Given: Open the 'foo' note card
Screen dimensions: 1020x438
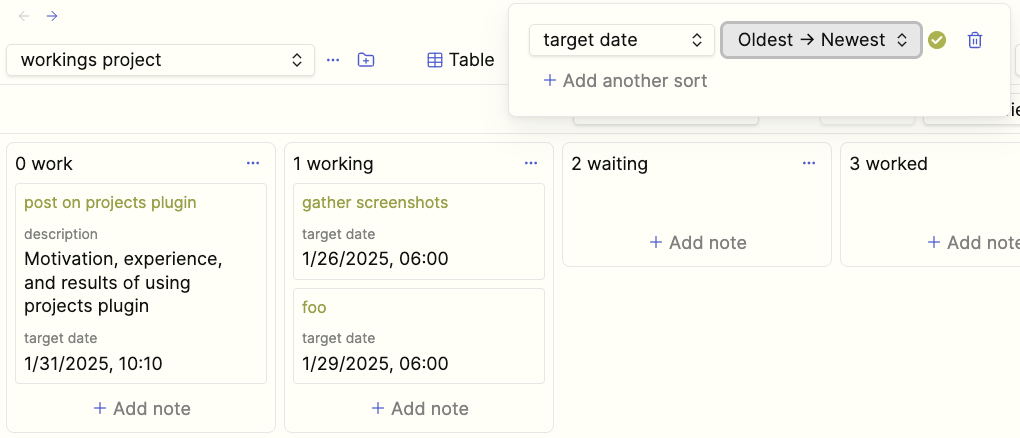Looking at the screenshot, I should pos(419,336).
